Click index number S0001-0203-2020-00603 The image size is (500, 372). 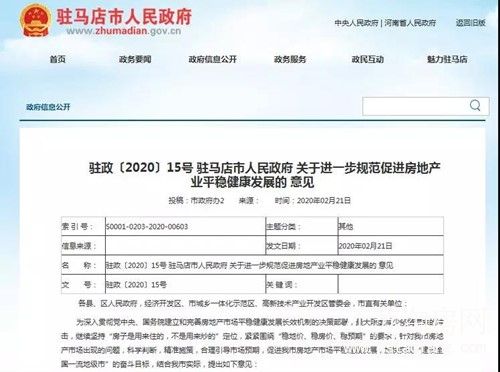[x=147, y=227]
